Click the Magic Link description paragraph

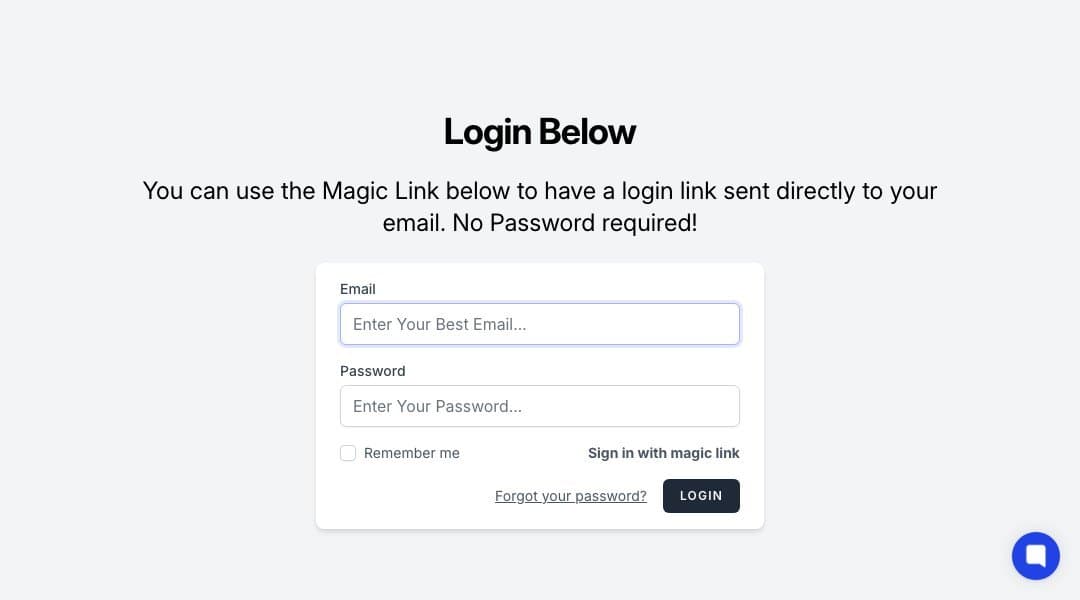pyautogui.click(x=539, y=206)
